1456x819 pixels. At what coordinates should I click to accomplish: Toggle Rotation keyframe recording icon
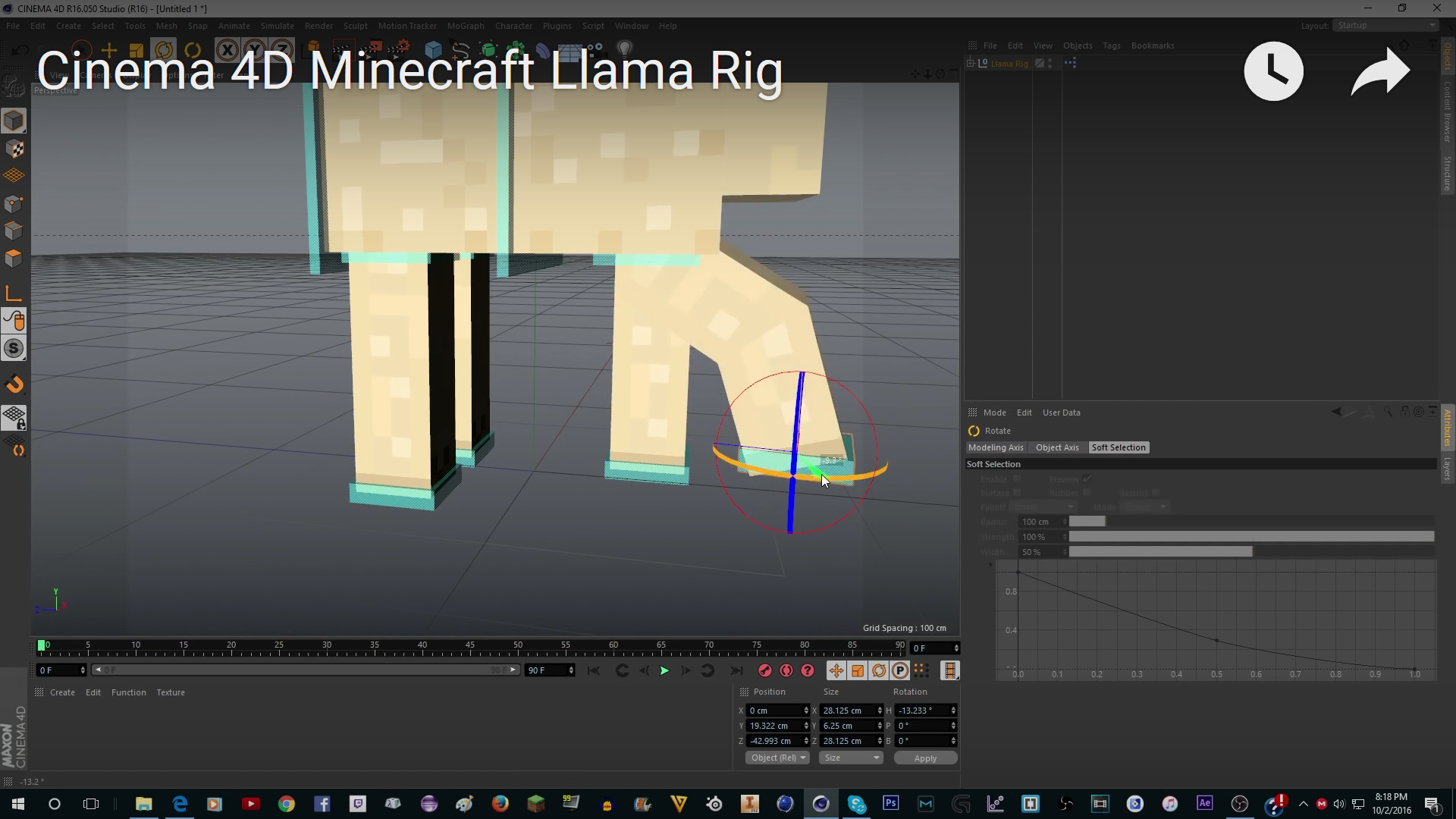(878, 670)
